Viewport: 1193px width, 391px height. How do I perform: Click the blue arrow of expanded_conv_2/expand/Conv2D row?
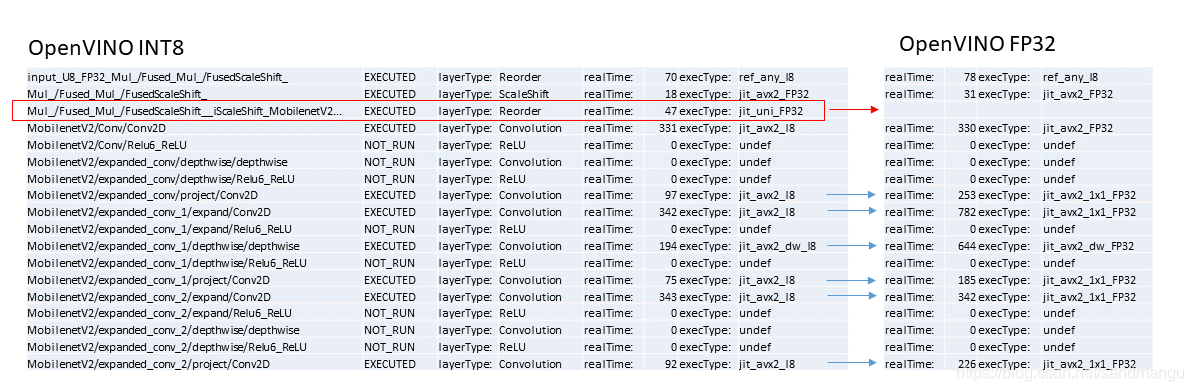pyautogui.click(x=853, y=296)
